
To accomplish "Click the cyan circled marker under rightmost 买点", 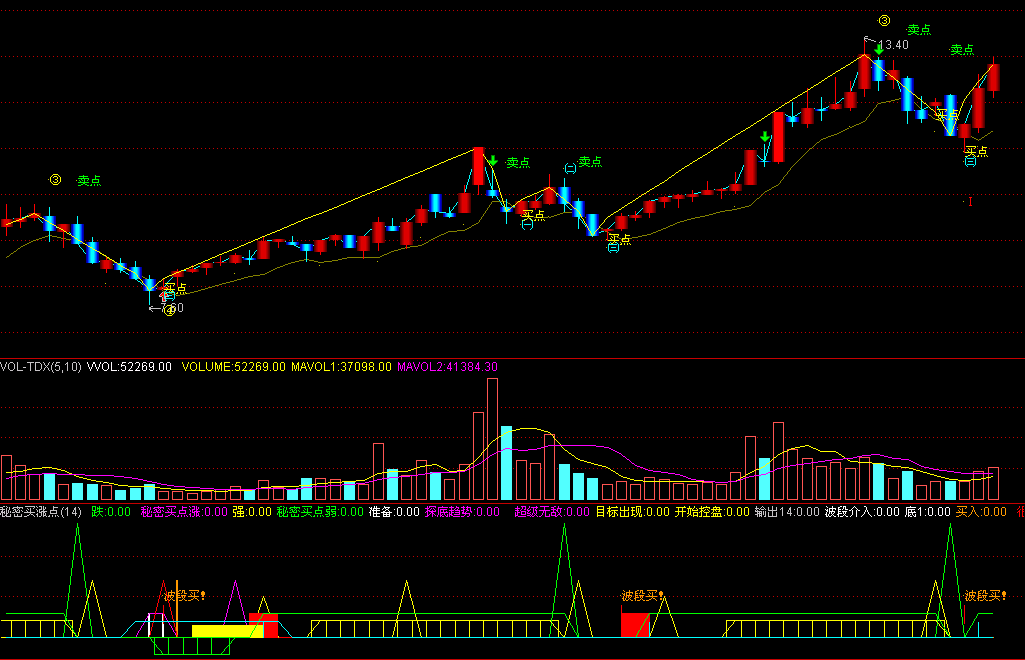I will [x=971, y=161].
